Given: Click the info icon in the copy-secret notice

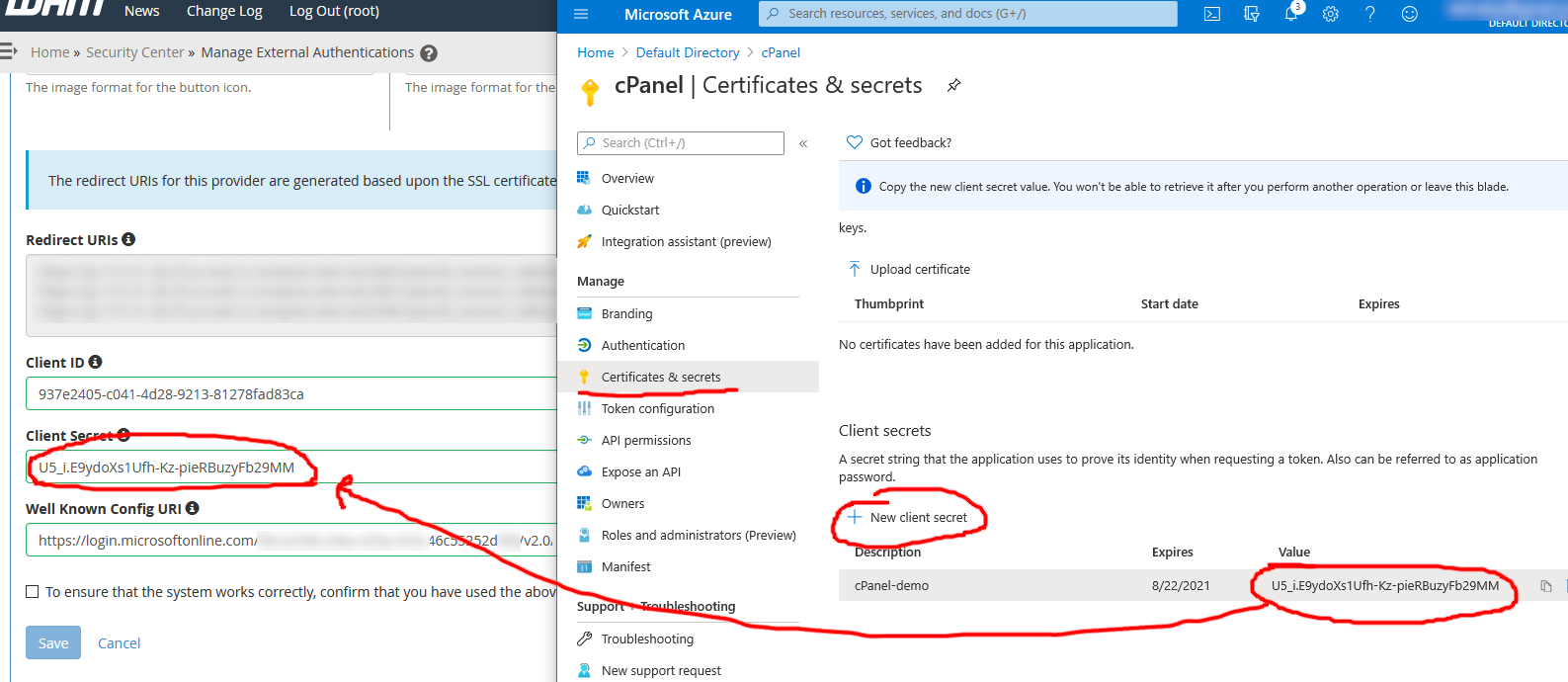Looking at the screenshot, I should click(863, 186).
